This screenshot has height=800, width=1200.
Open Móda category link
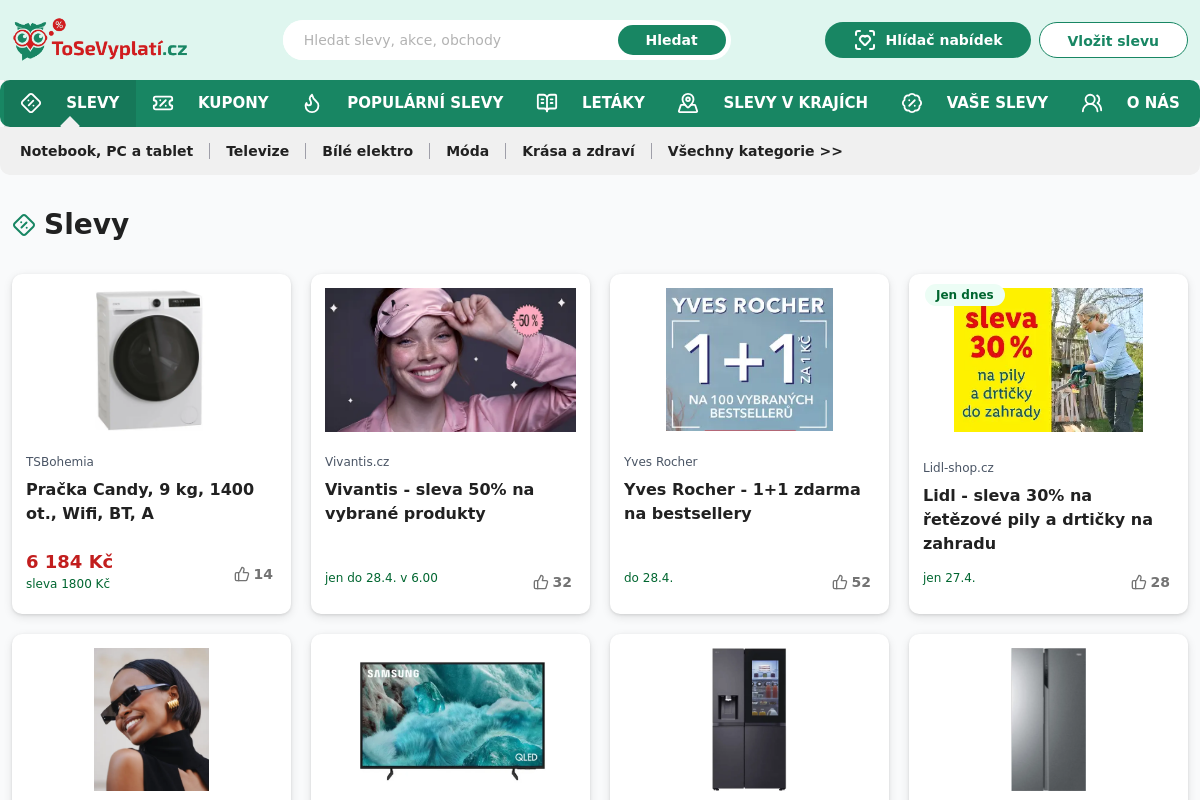tap(467, 151)
